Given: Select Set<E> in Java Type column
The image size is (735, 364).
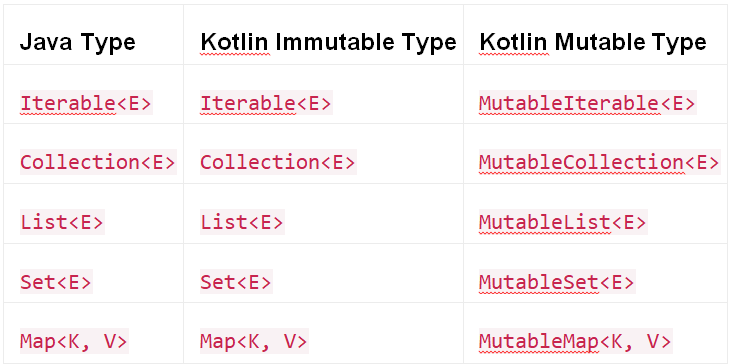Looking at the screenshot, I should tap(56, 282).
